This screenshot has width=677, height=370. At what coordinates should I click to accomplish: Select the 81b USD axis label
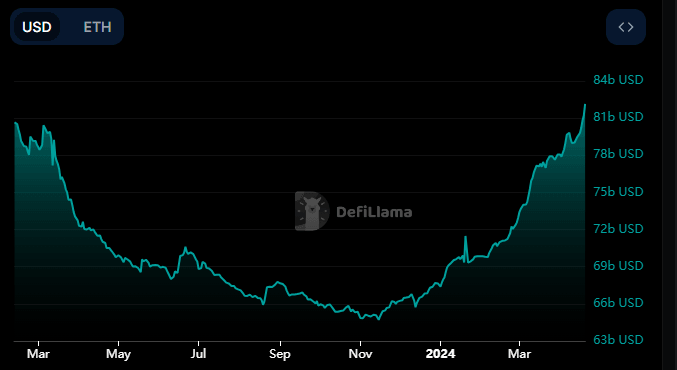pyautogui.click(x=618, y=117)
